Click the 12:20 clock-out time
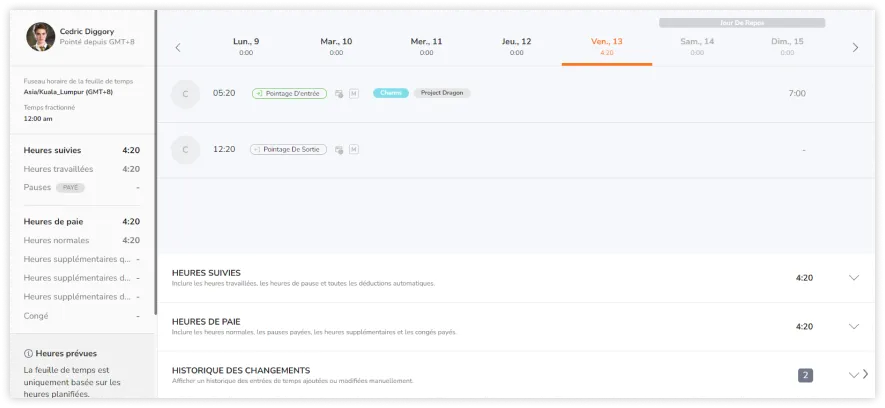Screen dimensions: 885x408 [x=224, y=149]
